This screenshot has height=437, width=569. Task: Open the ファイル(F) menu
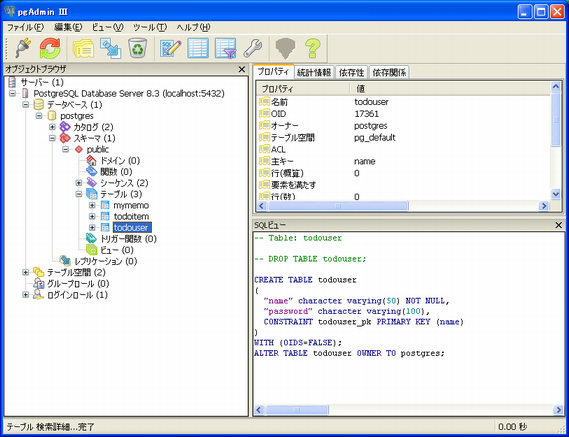point(25,27)
